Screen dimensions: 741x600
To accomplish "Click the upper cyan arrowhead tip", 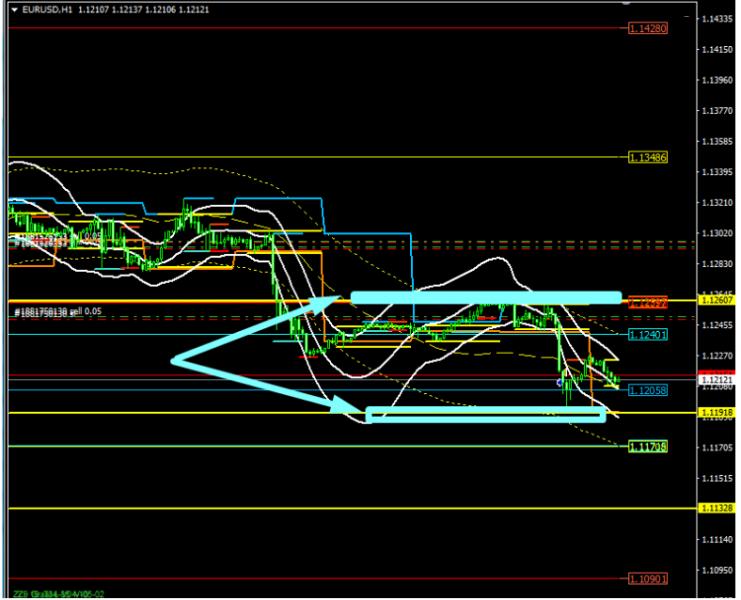I will tap(343, 297).
